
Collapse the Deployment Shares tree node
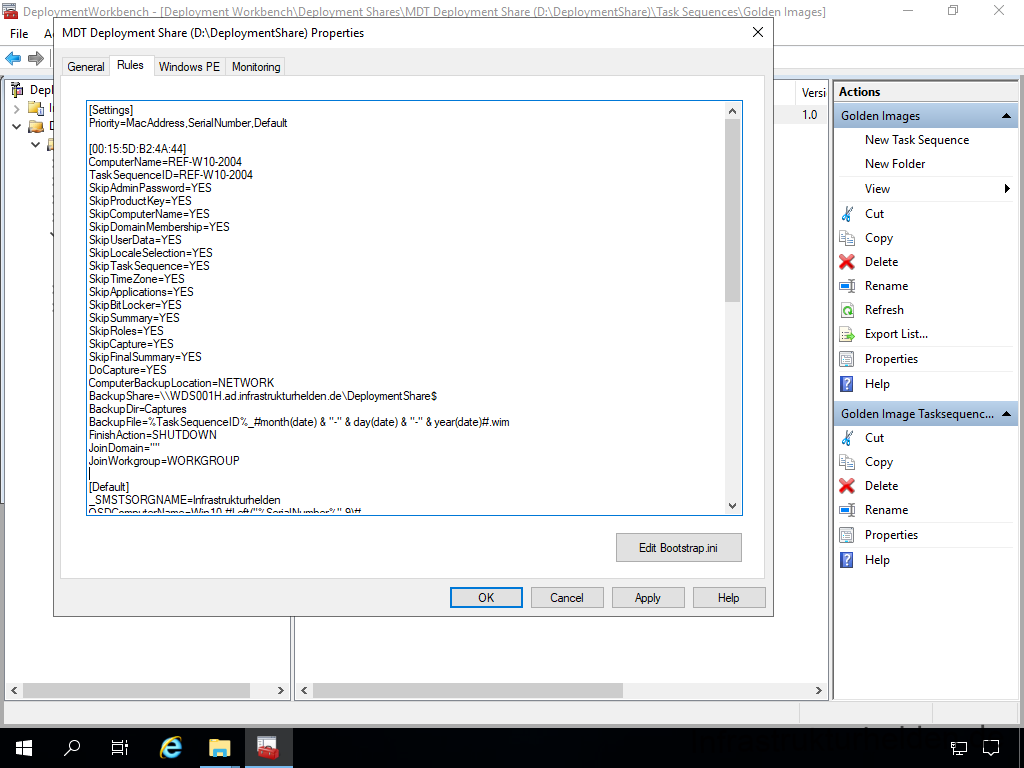(x=16, y=126)
